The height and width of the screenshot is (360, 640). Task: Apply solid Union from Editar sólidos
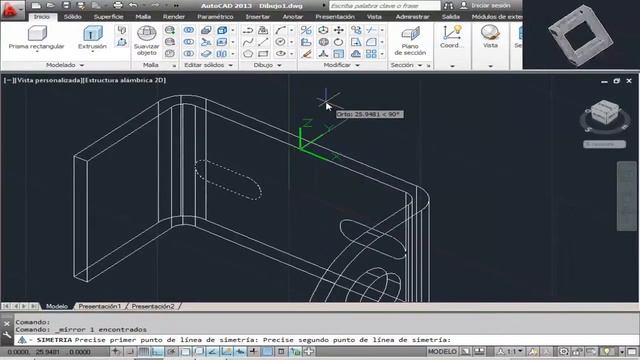click(189, 30)
